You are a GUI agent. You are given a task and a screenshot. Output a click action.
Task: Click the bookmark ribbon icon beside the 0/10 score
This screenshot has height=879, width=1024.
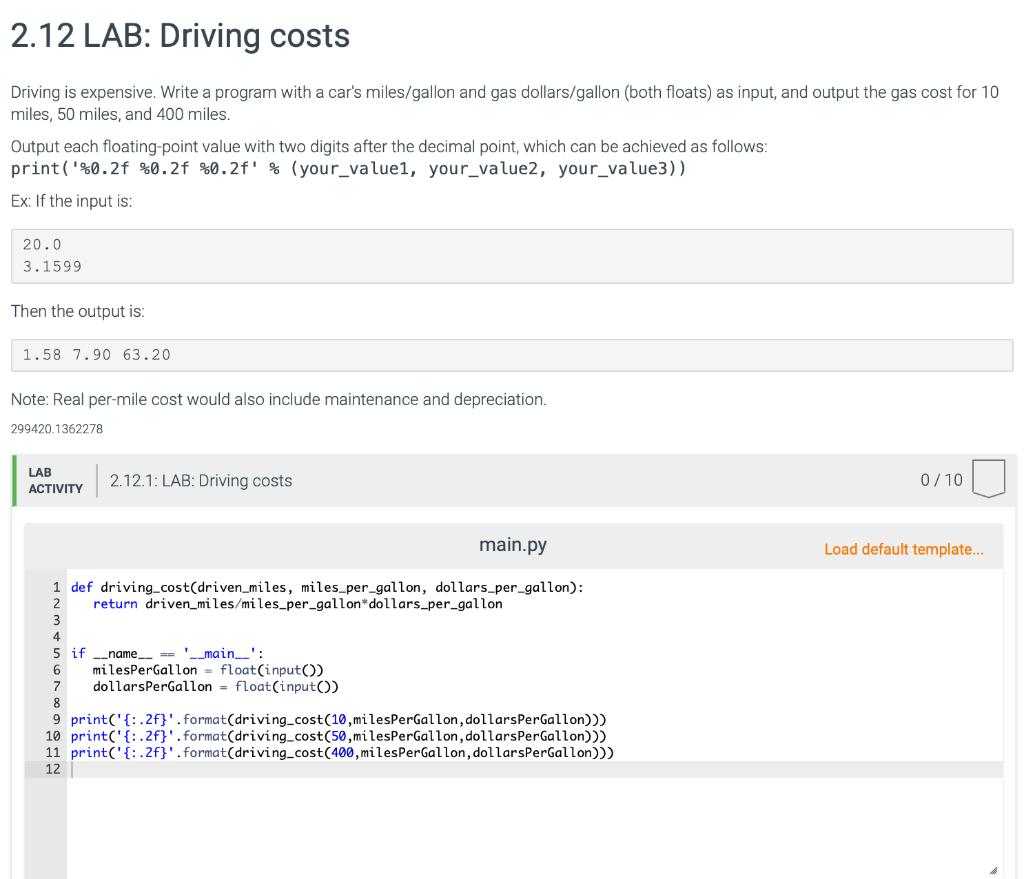[988, 478]
